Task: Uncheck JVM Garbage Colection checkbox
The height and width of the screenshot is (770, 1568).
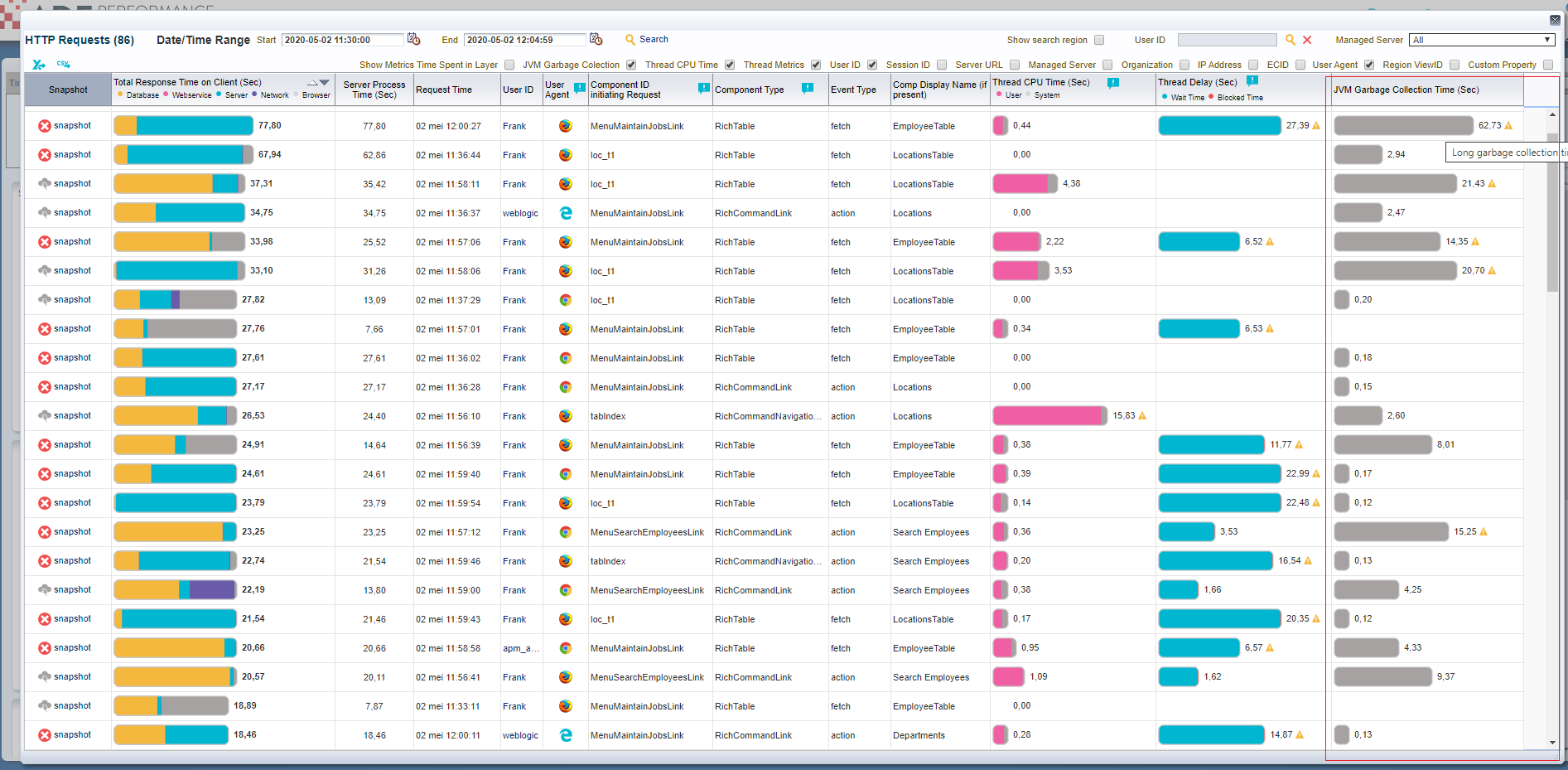Action: 631,65
